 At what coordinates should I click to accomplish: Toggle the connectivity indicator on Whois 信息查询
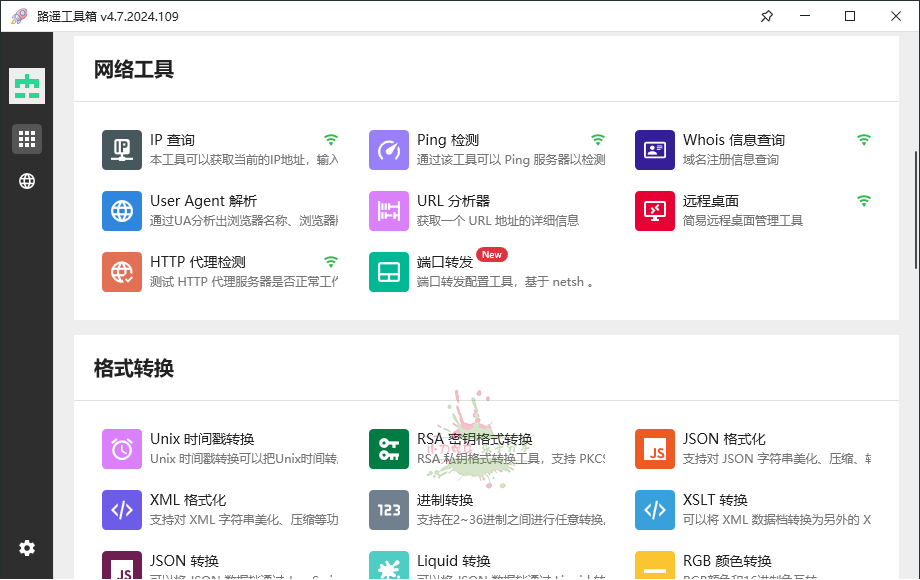pyautogui.click(x=863, y=139)
